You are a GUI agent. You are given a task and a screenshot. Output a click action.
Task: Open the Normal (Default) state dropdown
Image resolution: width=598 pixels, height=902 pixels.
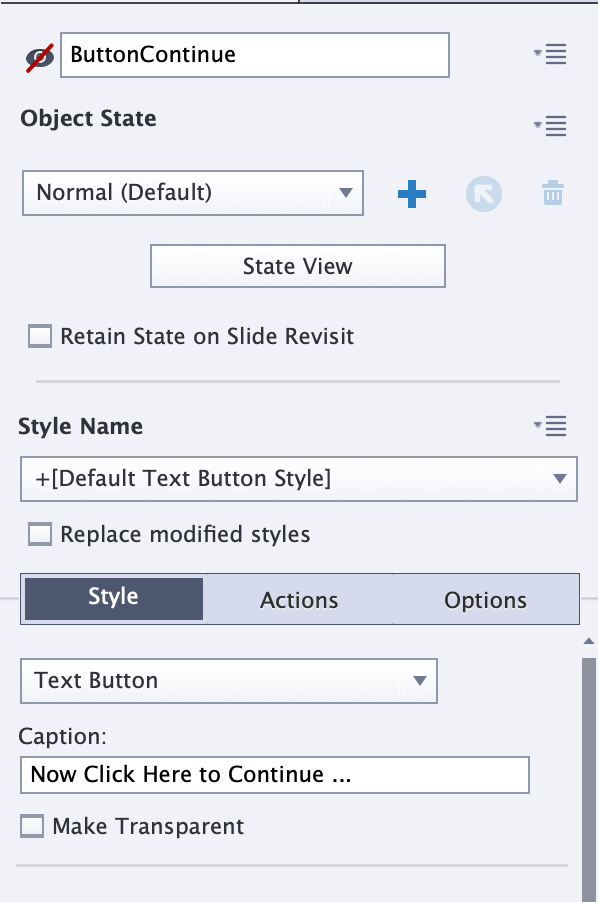tap(193, 193)
